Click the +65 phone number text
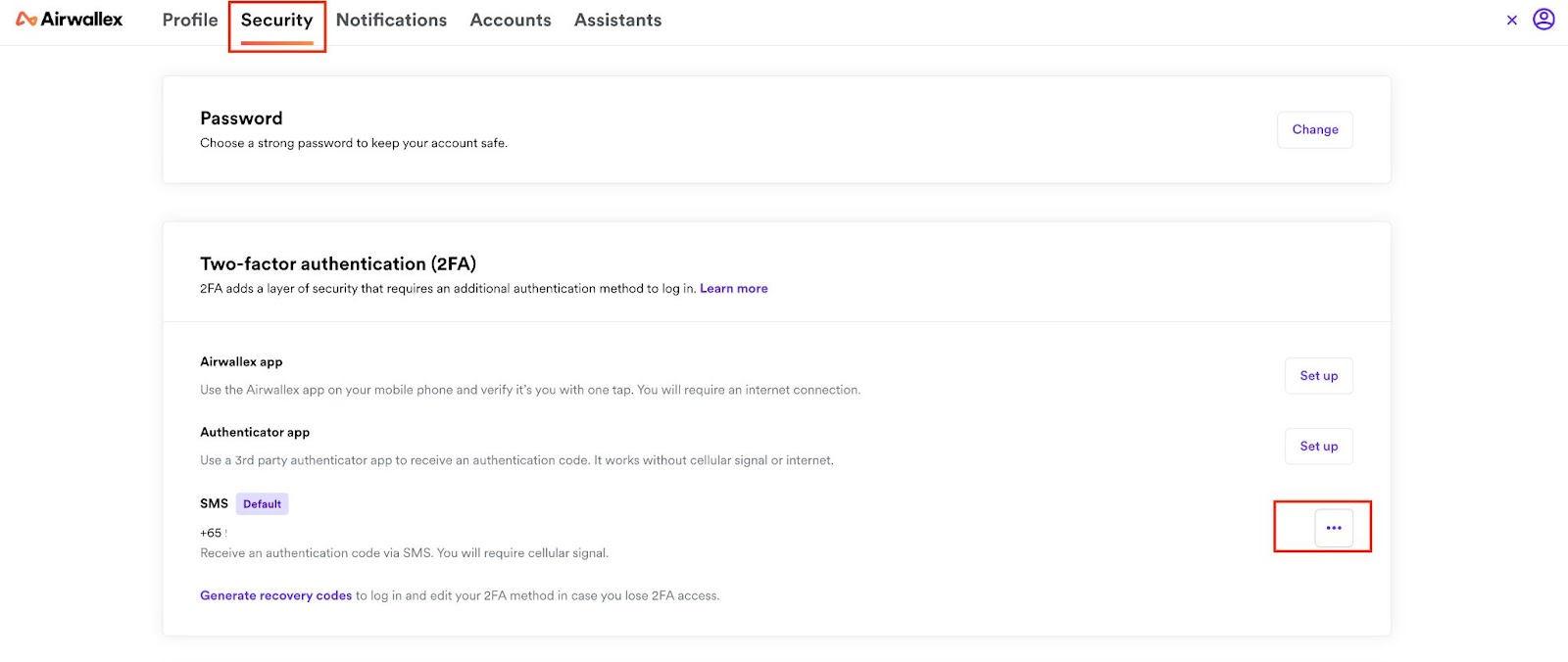This screenshot has height=662, width=1568. tap(212, 534)
